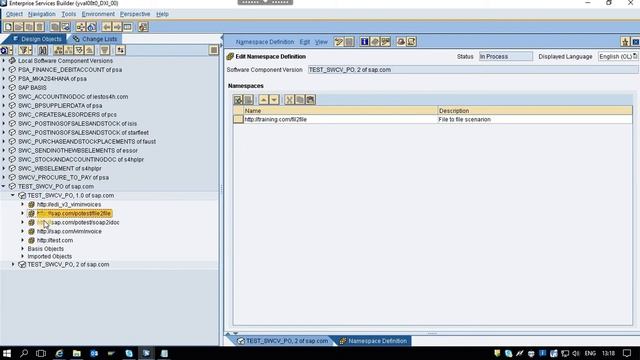Close the editor with the blue X icon
The width and height of the screenshot is (640, 360).
[636, 42]
